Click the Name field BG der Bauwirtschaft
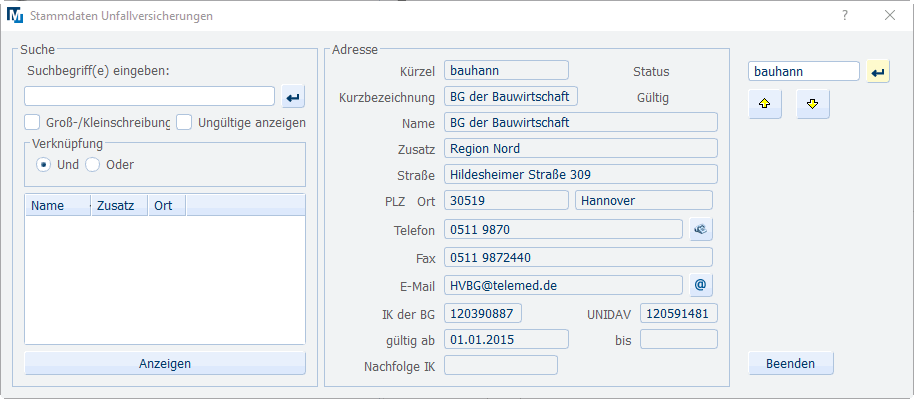This screenshot has width=914, height=399. point(581,122)
